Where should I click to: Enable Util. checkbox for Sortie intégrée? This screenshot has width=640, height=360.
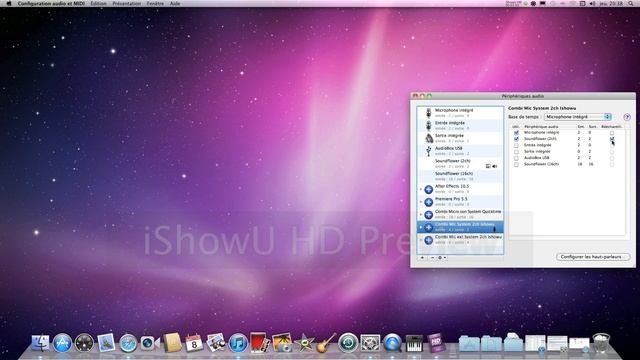[516, 151]
